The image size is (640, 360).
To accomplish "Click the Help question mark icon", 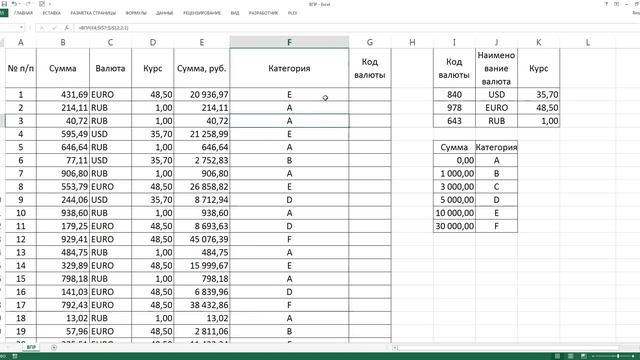I will point(606,4).
